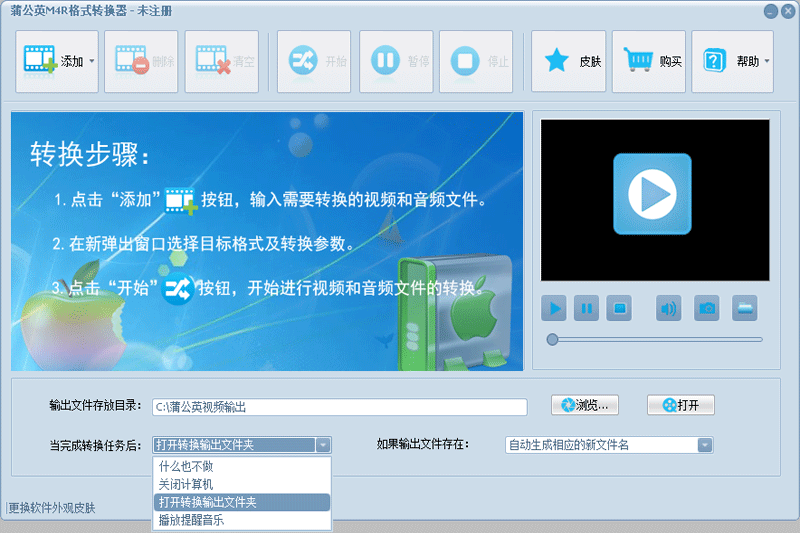Select 关闭计算机 from the list
The image size is (800, 533).
pyautogui.click(x=242, y=484)
